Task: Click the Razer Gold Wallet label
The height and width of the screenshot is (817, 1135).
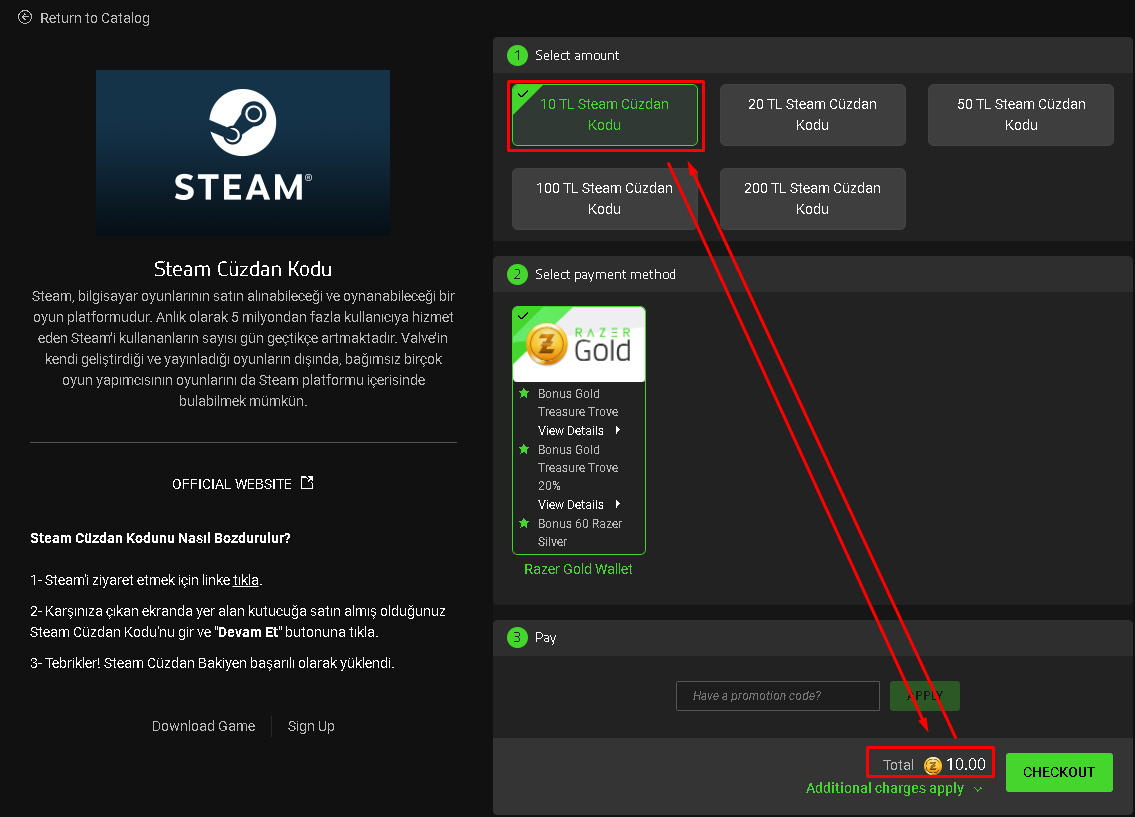Action: click(x=578, y=569)
